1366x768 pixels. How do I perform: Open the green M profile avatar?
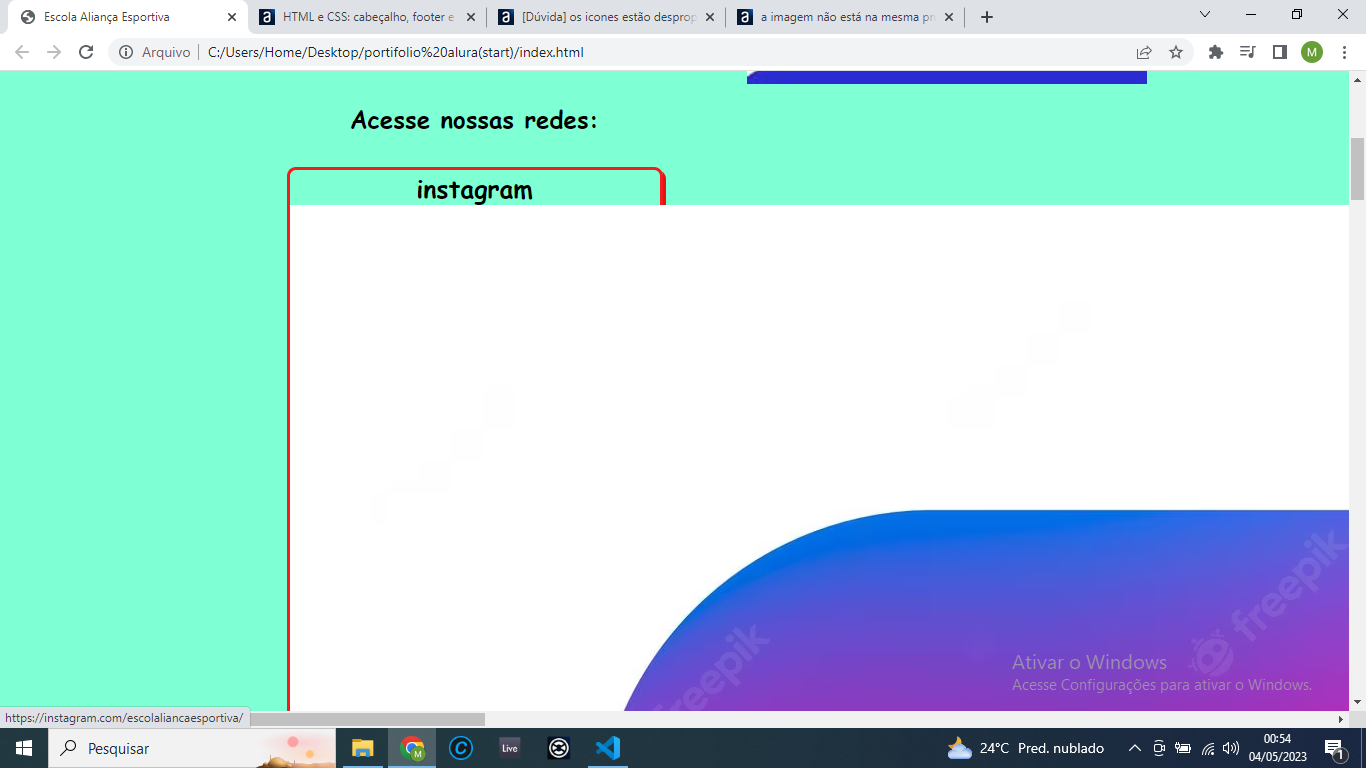pyautogui.click(x=1311, y=52)
